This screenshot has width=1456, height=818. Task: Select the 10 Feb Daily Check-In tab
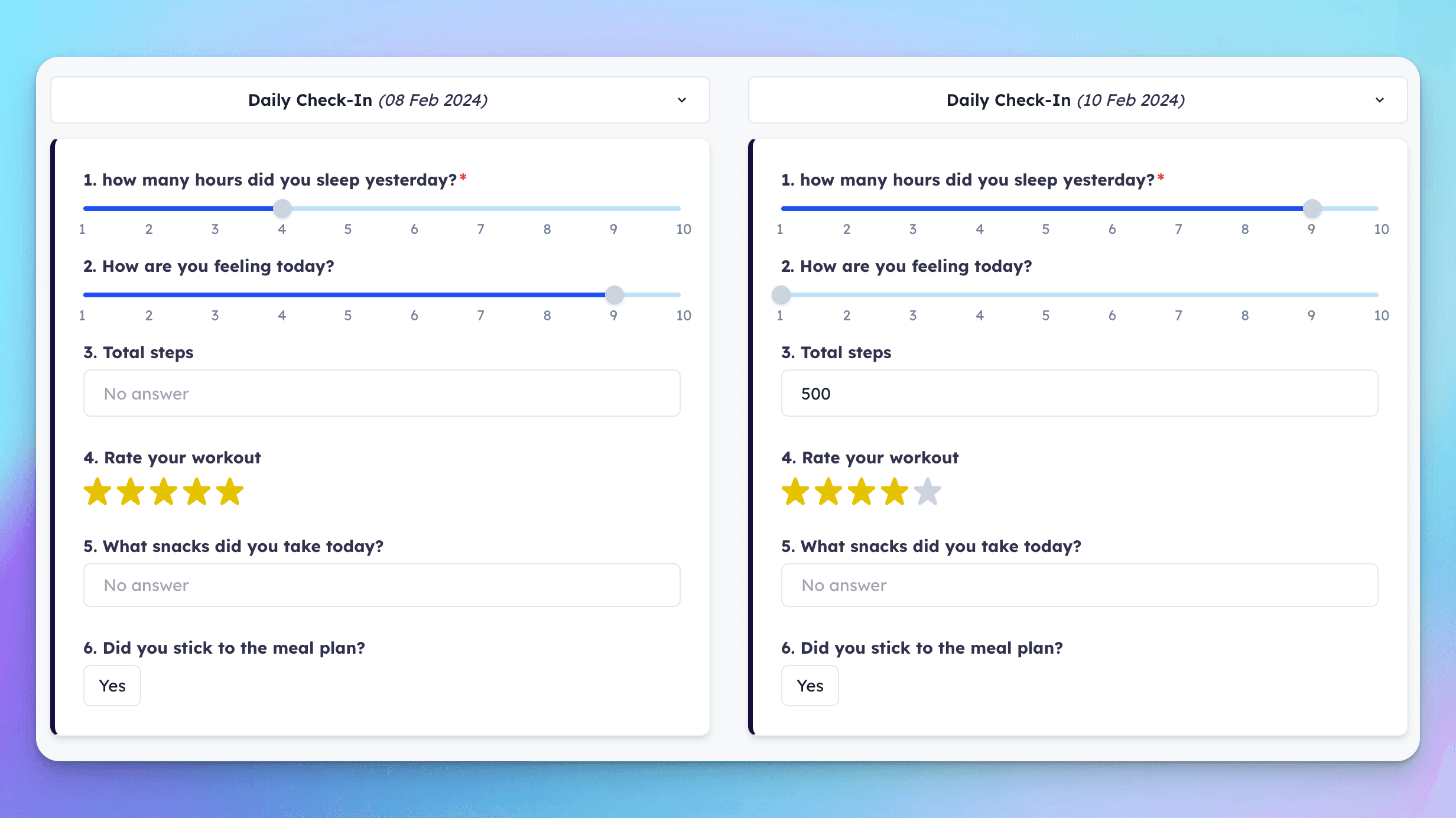click(1079, 99)
